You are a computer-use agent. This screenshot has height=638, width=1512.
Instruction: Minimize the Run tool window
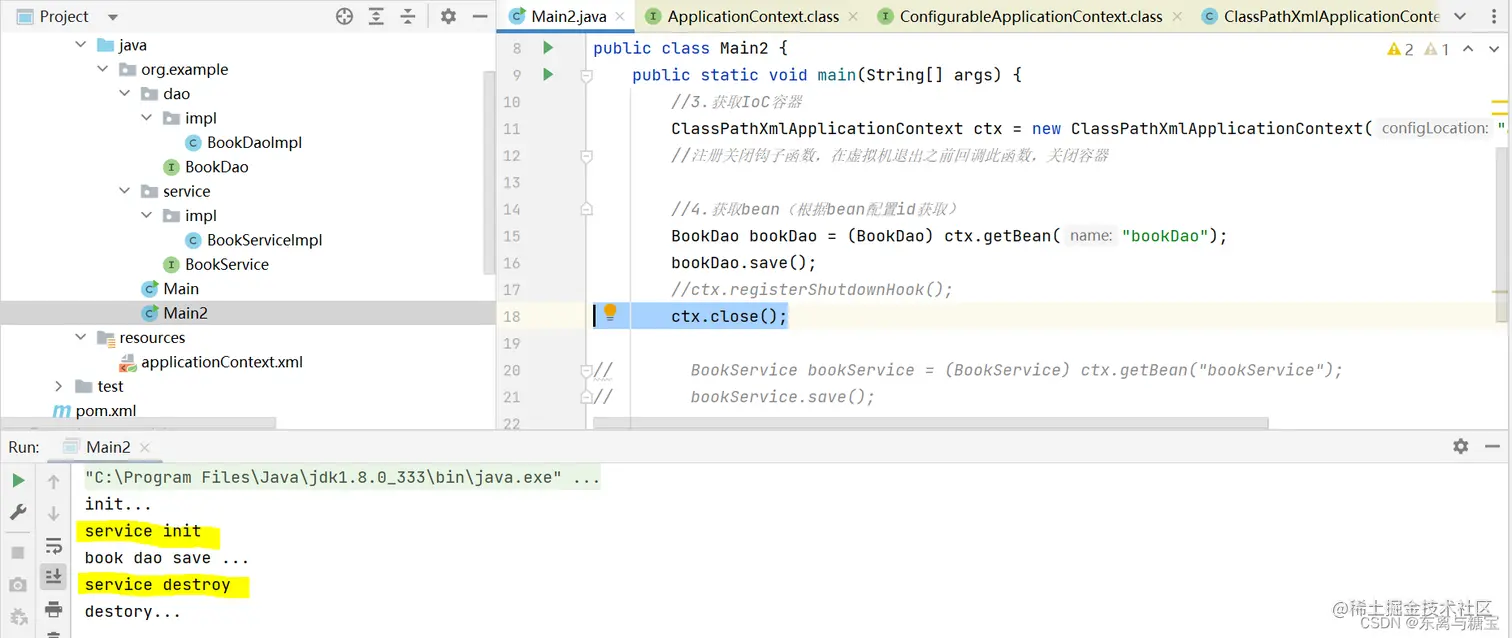[x=1492, y=446]
